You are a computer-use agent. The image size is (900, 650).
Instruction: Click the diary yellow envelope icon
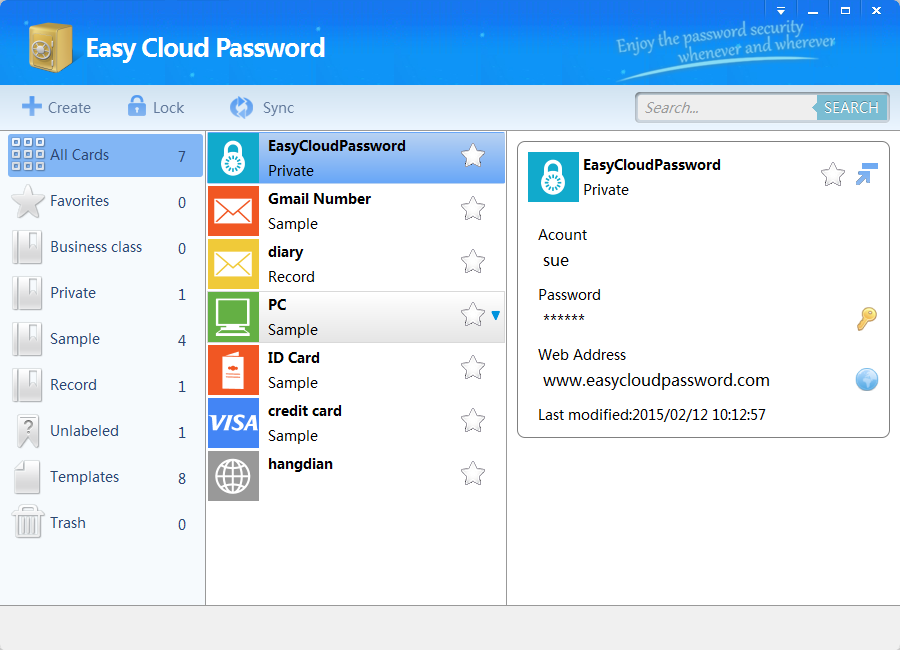pos(233,264)
